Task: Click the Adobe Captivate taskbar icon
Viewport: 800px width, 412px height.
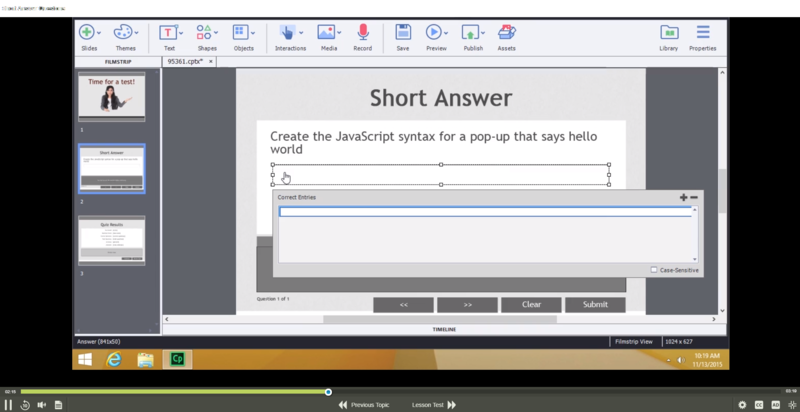Action: tap(177, 359)
